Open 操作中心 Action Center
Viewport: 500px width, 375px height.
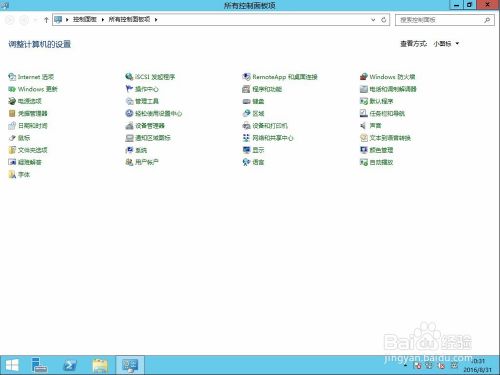pos(142,89)
